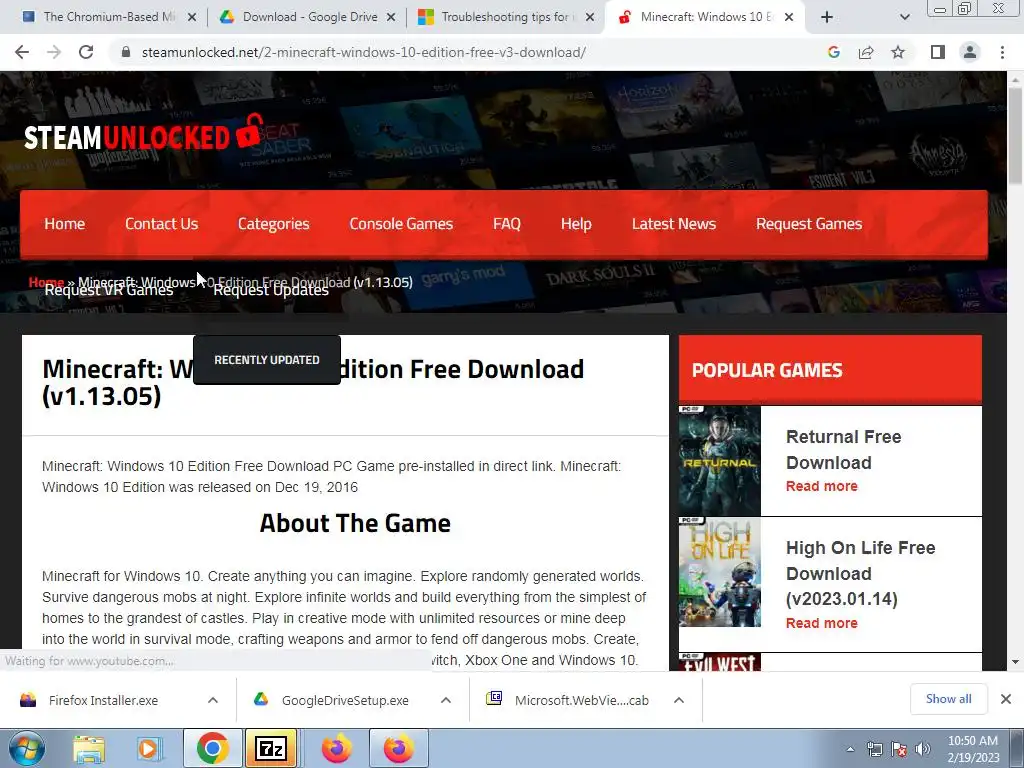Click the scrollbar down arrow
Screen dimensions: 1024x768
point(1016,662)
